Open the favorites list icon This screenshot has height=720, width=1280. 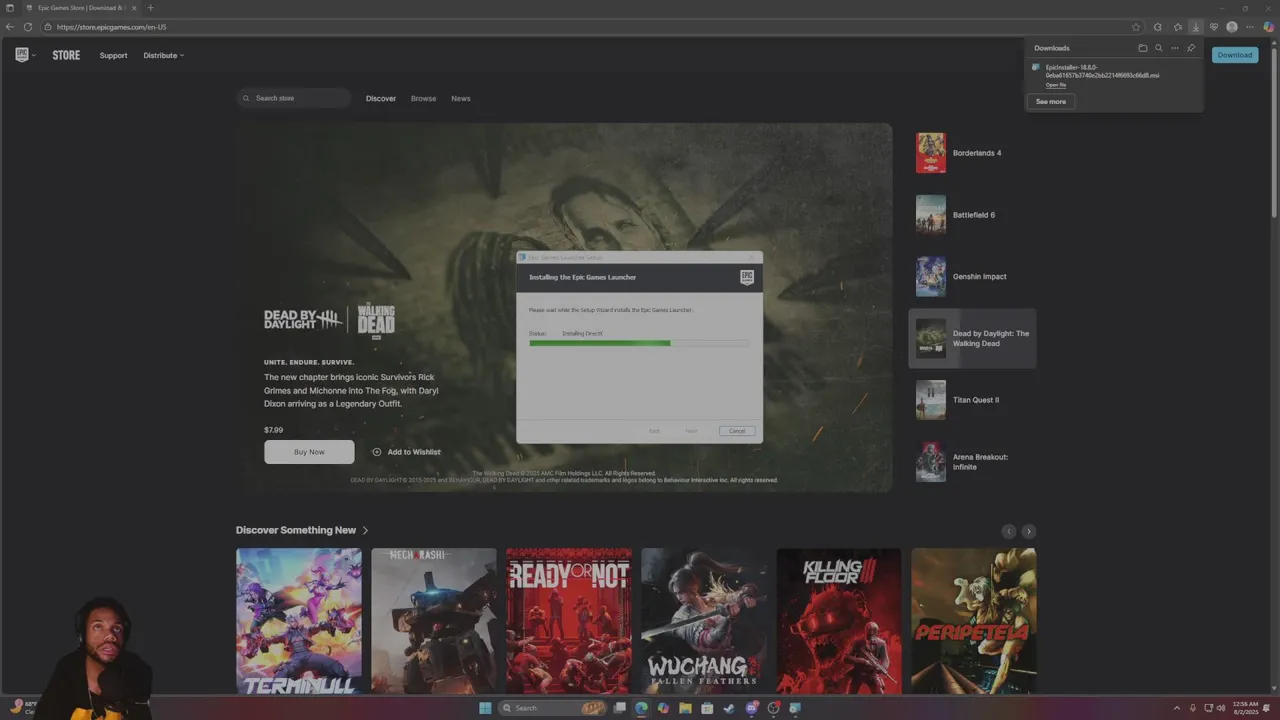coord(1178,27)
